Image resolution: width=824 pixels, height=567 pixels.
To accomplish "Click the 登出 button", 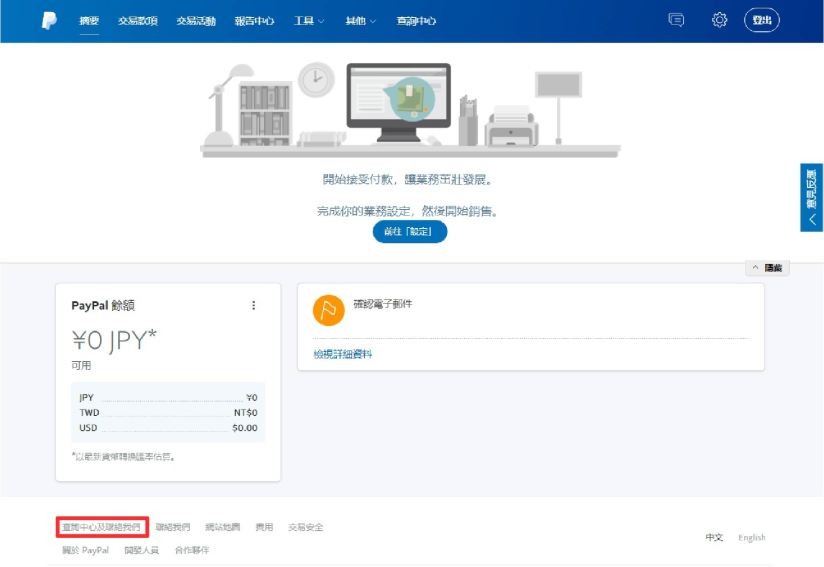I will point(762,20).
